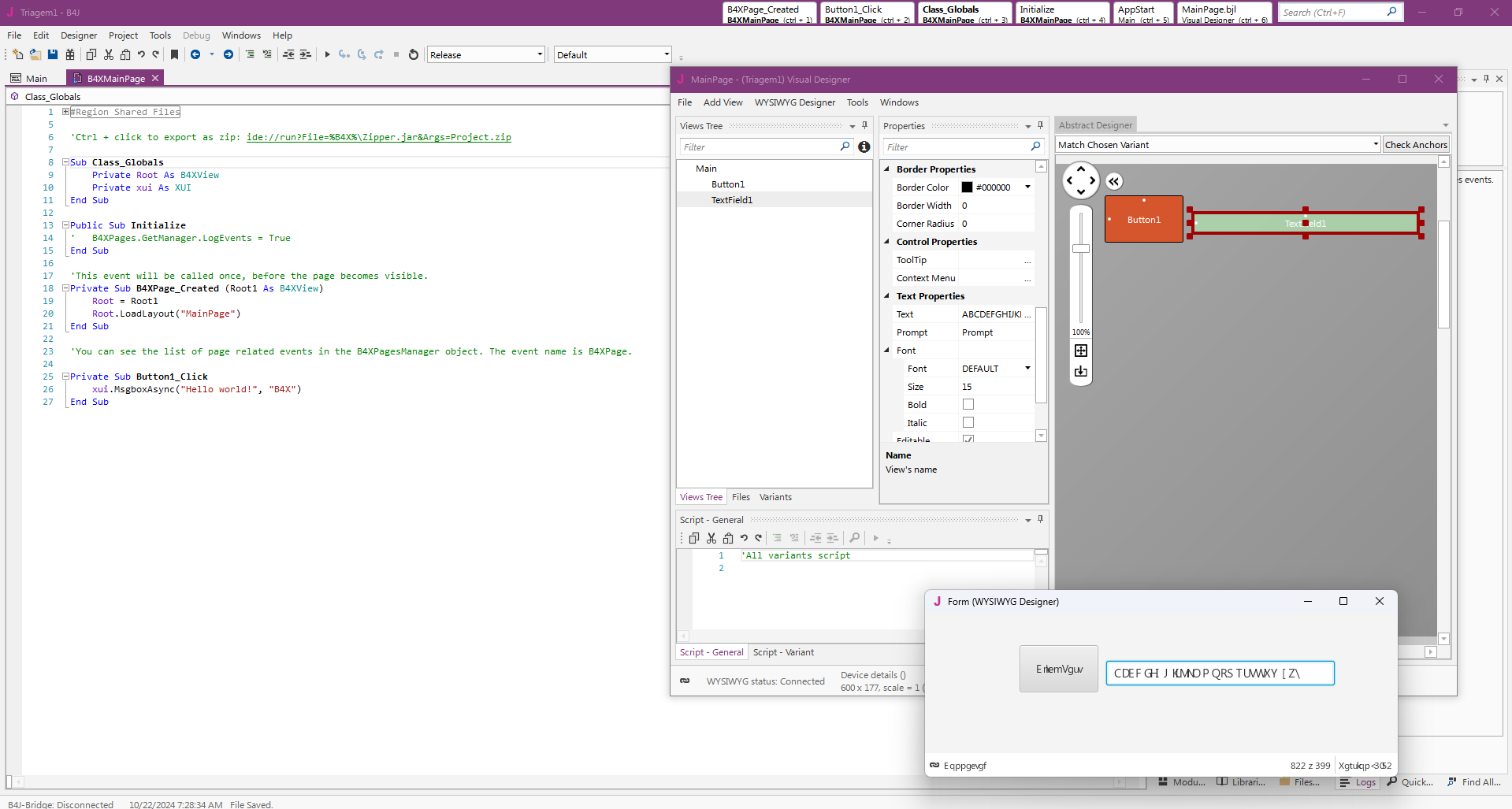The image size is (1512, 809).
Task: Click the info icon in Views Tree
Action: [x=864, y=147]
